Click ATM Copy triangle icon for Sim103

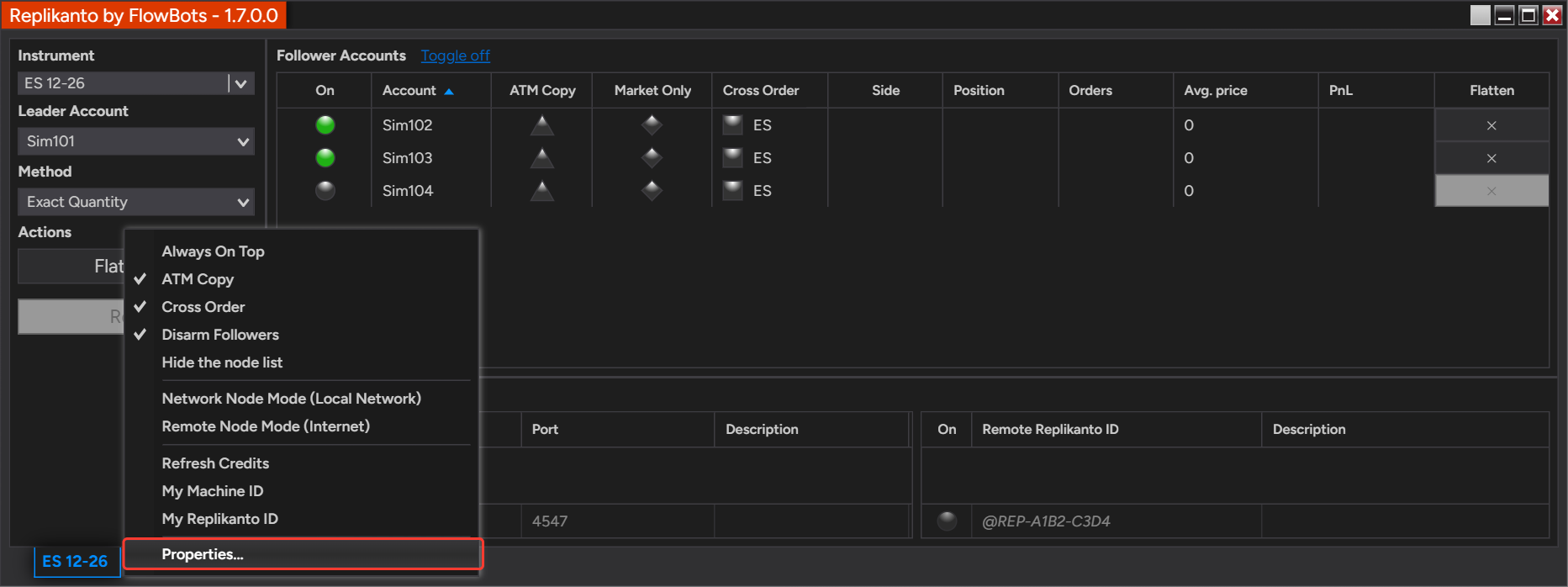pos(542,158)
